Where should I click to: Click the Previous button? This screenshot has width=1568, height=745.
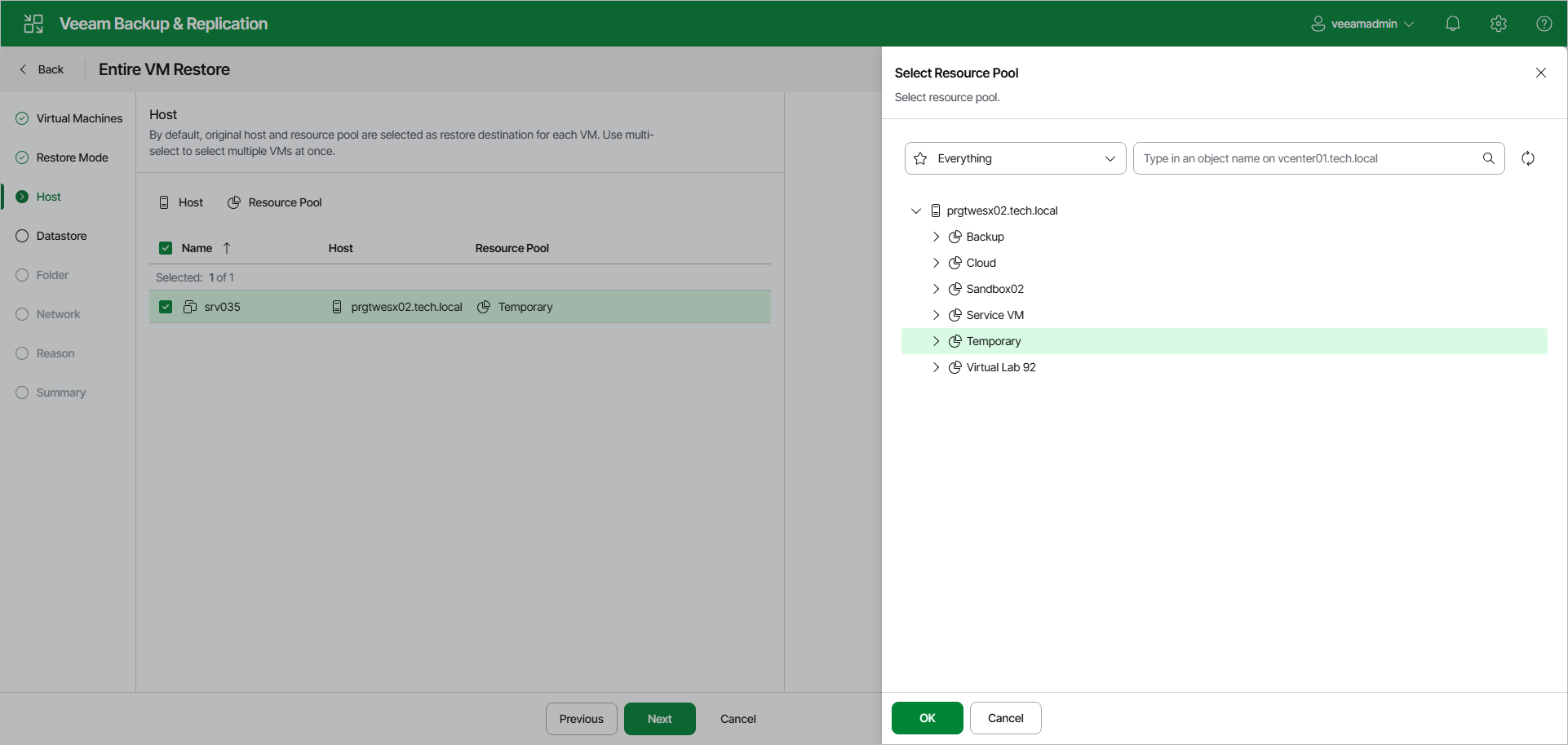pos(582,719)
